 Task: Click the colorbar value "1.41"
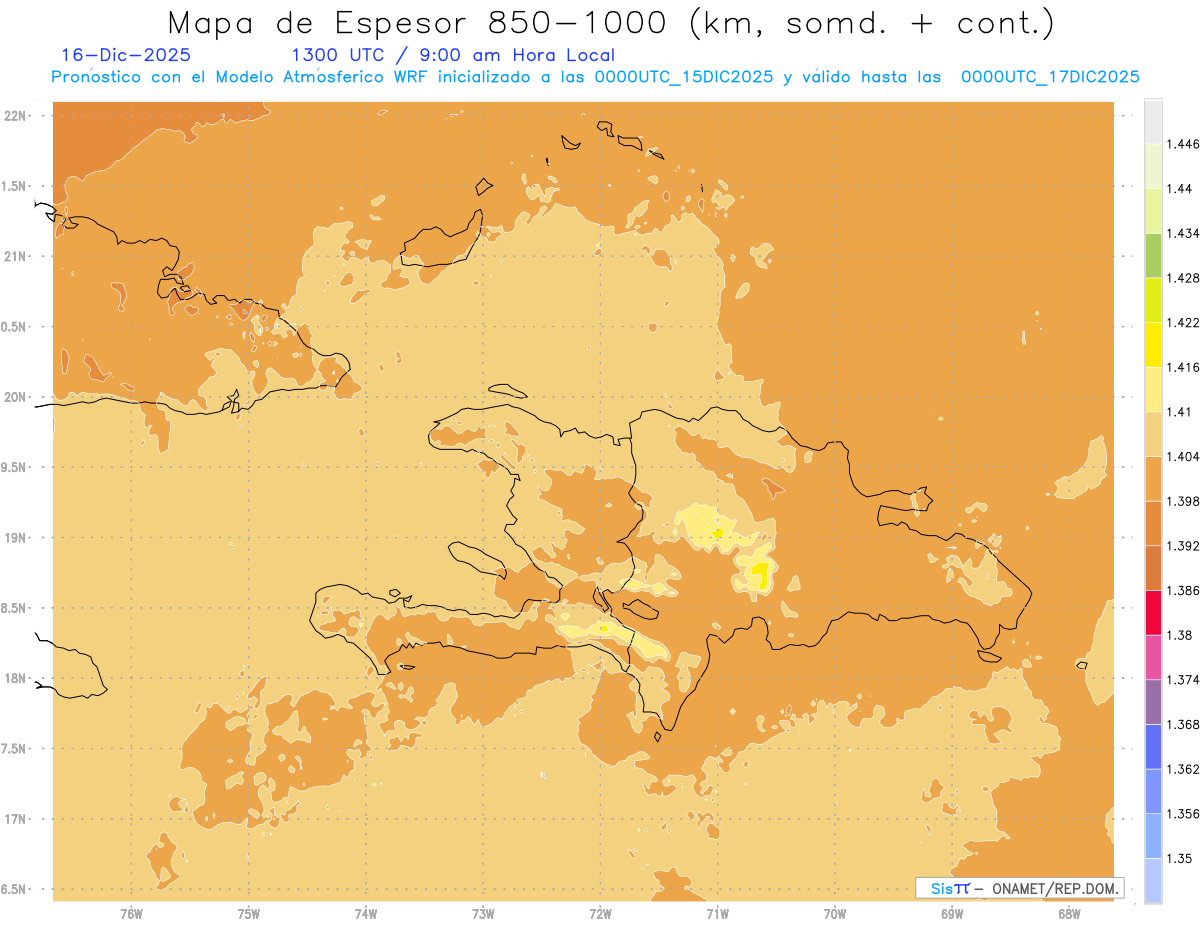click(x=1180, y=412)
